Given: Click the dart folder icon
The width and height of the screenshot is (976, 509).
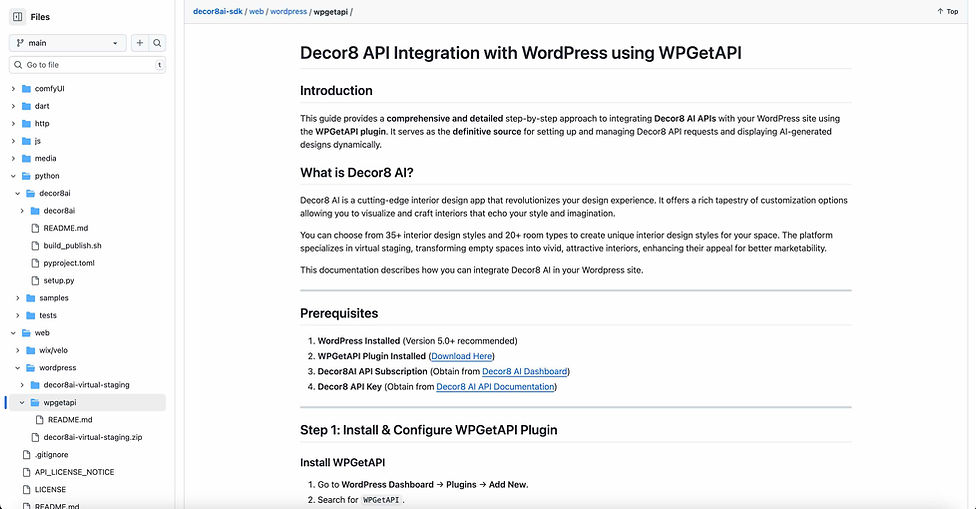Looking at the screenshot, I should coord(26,106).
